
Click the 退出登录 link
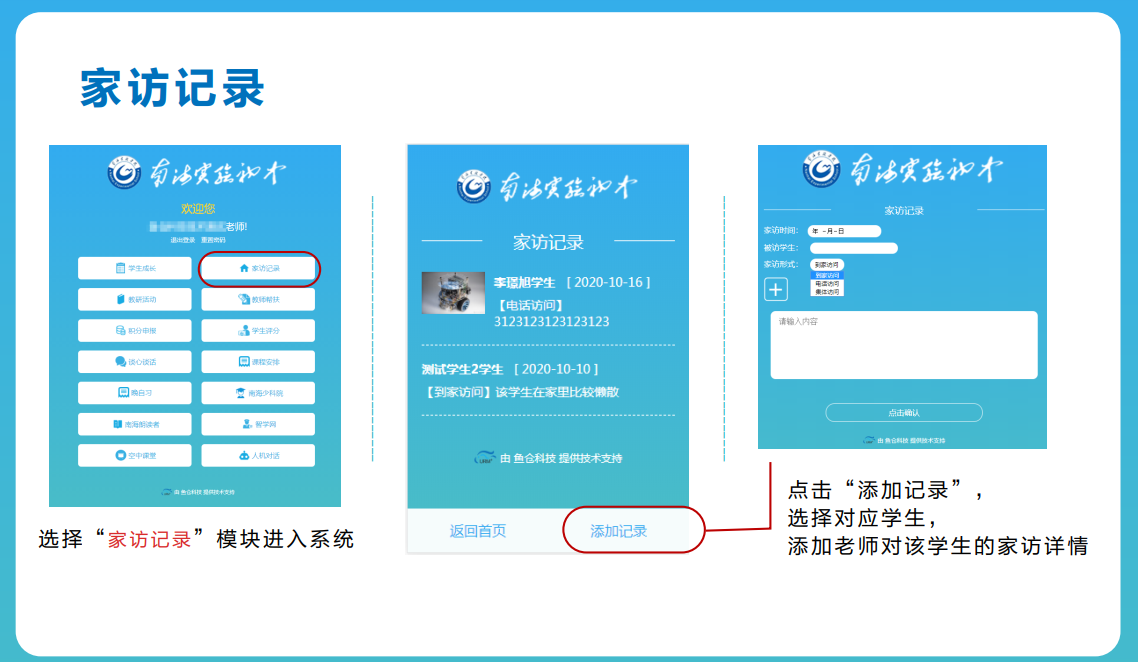(x=183, y=240)
